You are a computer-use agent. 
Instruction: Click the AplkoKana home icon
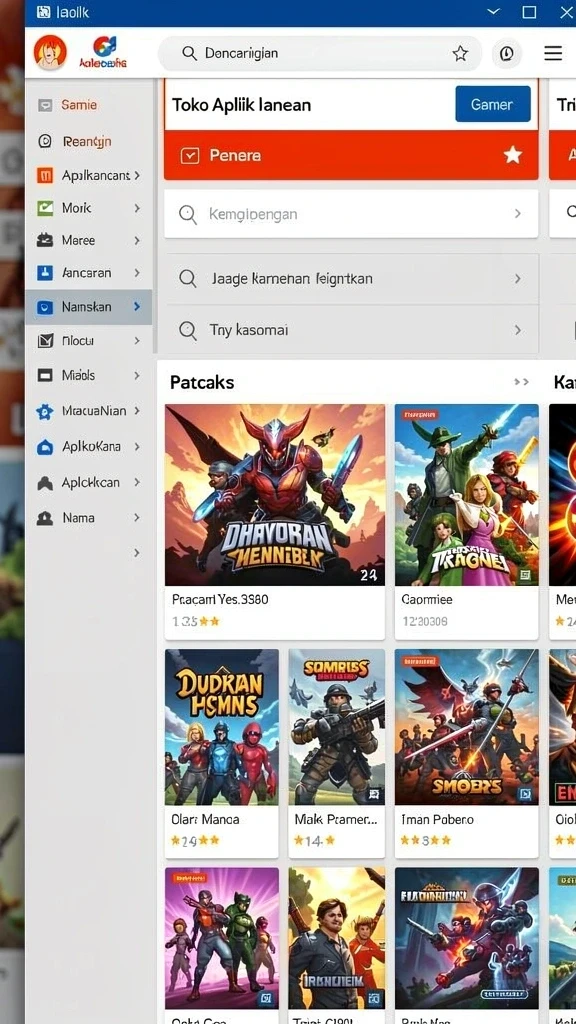[x=45, y=447]
